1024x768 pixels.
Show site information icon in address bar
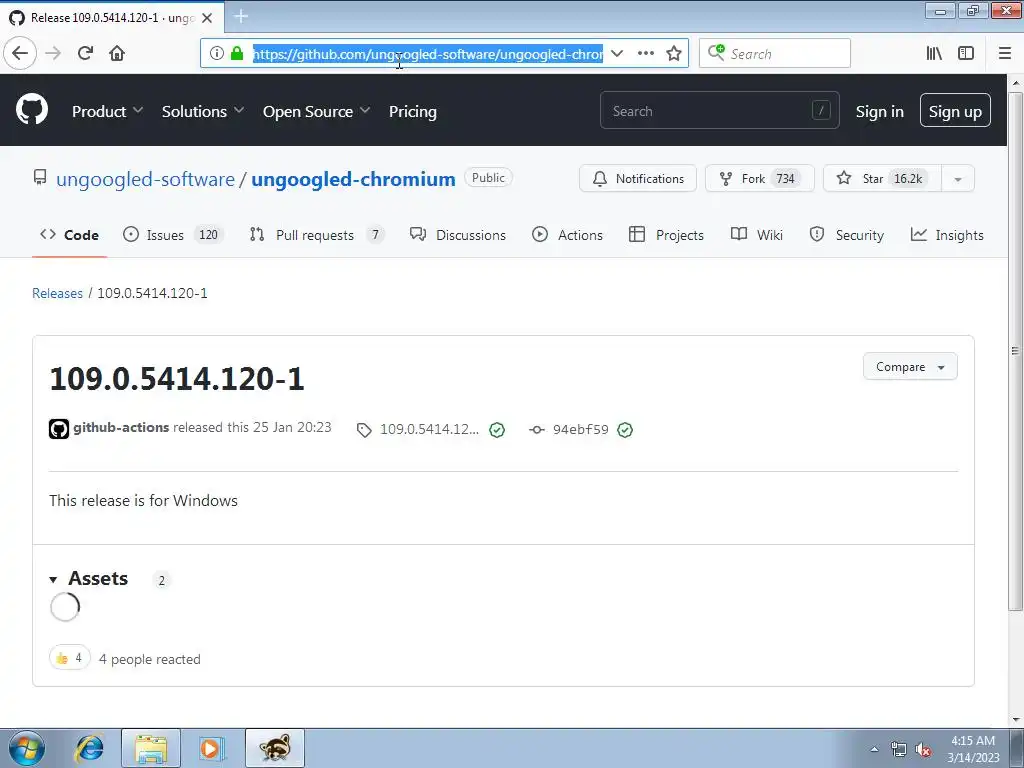pyautogui.click(x=217, y=53)
